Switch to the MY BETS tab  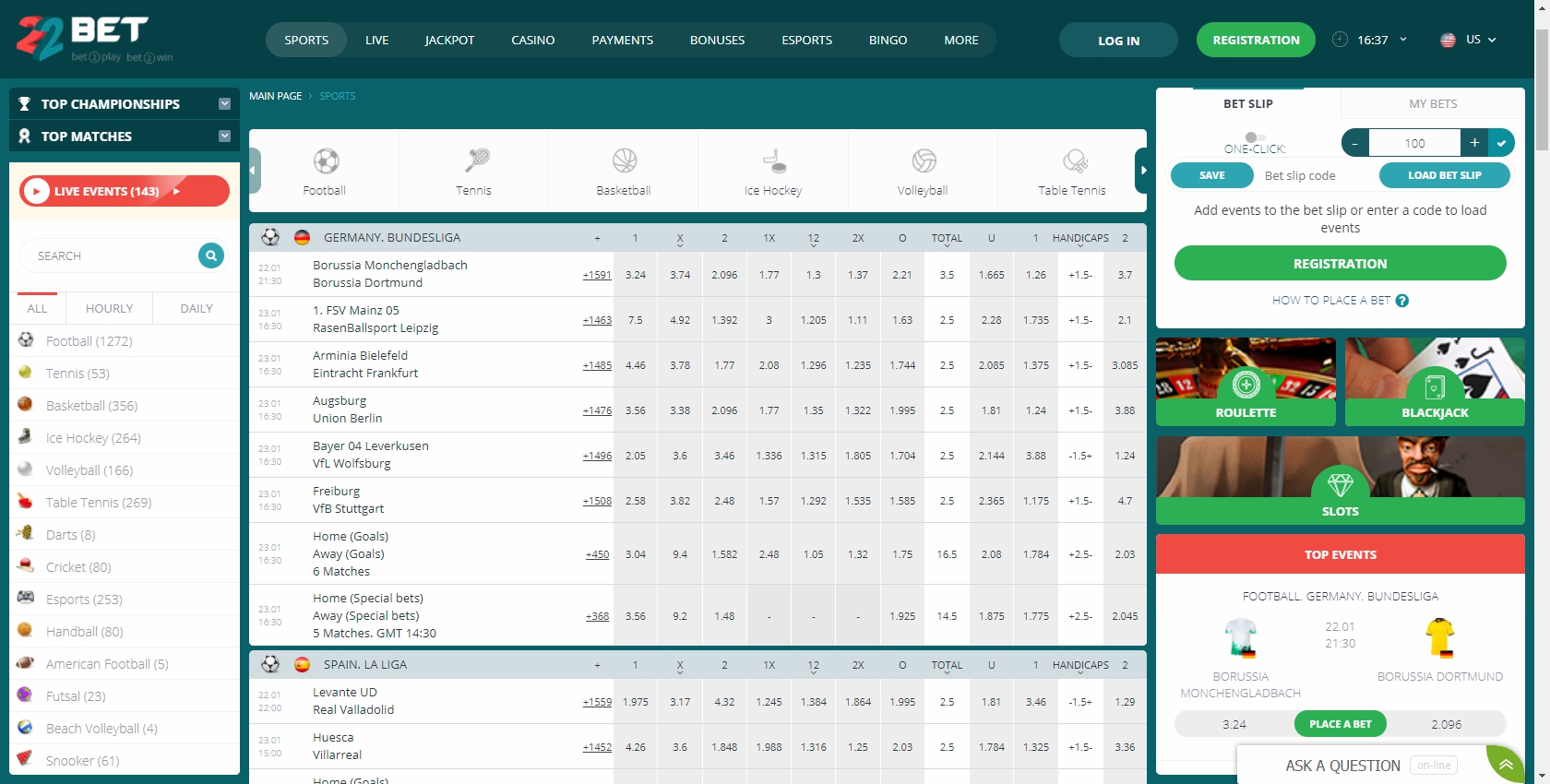tap(1433, 103)
